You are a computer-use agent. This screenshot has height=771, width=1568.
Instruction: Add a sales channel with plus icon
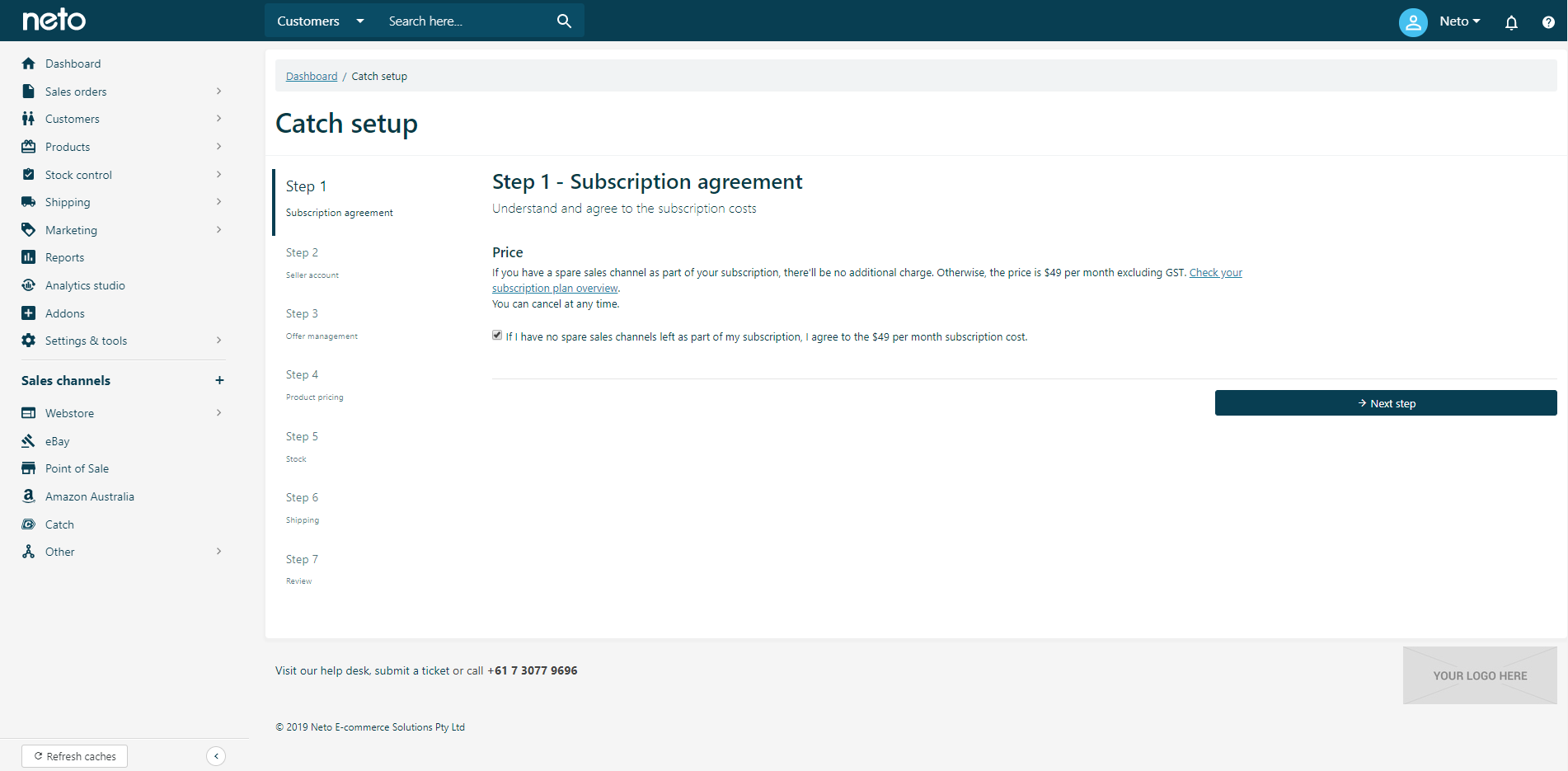[219, 380]
